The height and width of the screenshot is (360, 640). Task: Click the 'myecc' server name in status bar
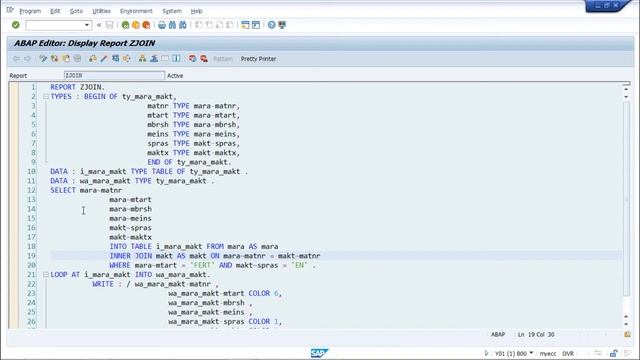pyautogui.click(x=548, y=353)
